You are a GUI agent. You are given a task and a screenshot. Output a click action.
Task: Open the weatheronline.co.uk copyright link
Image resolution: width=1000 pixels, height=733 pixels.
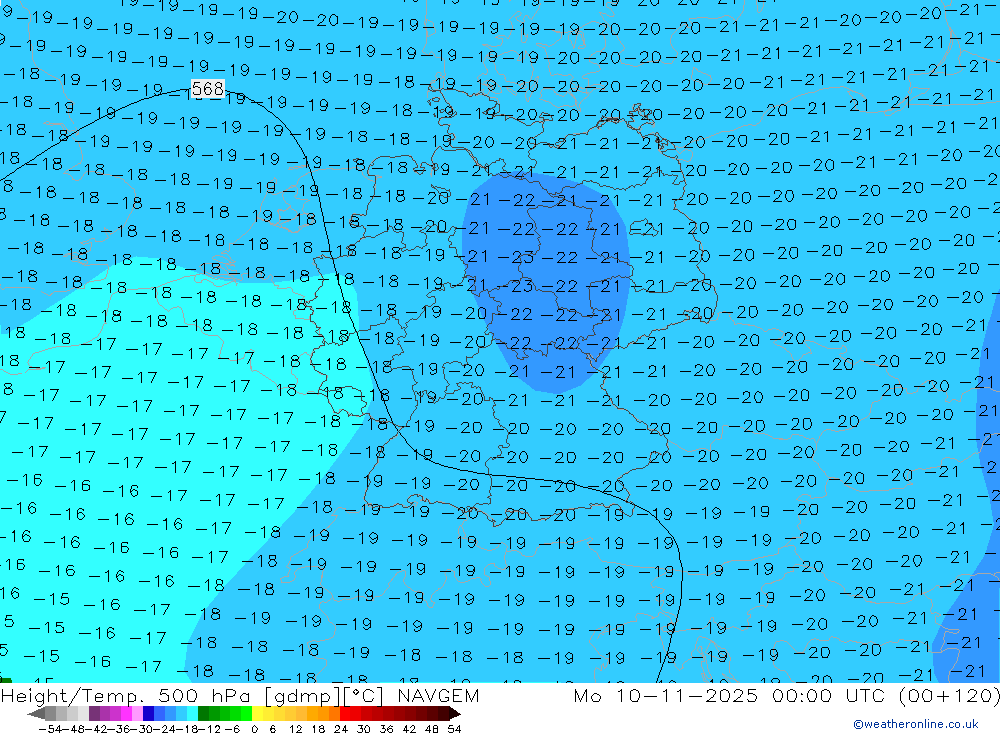coord(916,724)
